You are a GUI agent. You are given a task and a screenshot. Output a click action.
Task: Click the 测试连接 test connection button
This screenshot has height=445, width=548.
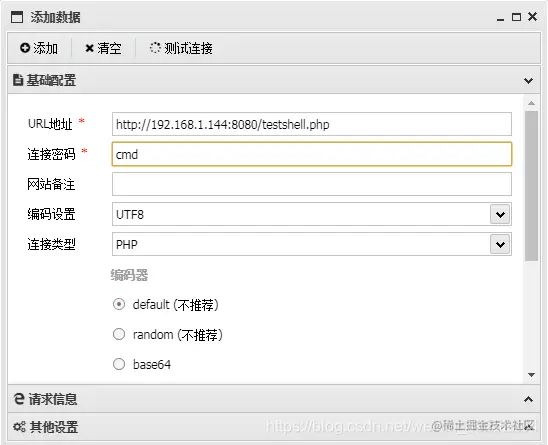181,48
